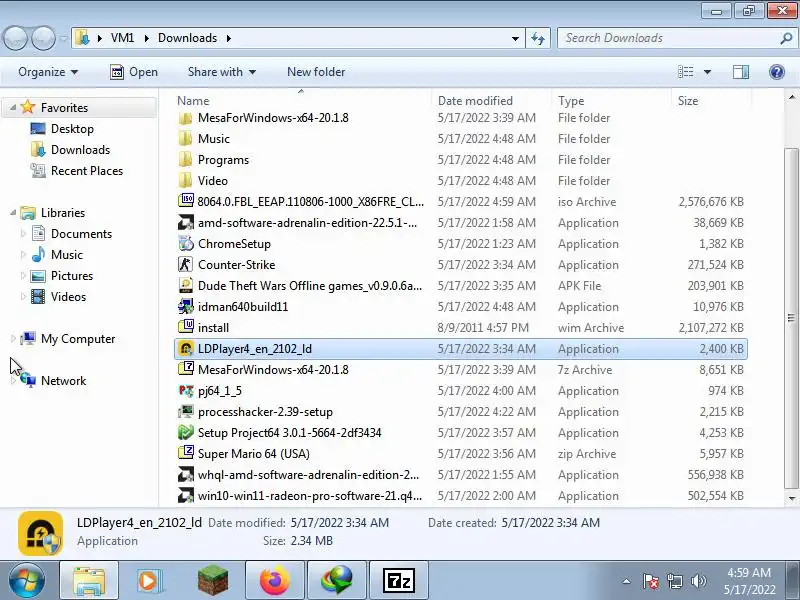Click the Search Downloads input field
800x600 pixels.
point(670,38)
